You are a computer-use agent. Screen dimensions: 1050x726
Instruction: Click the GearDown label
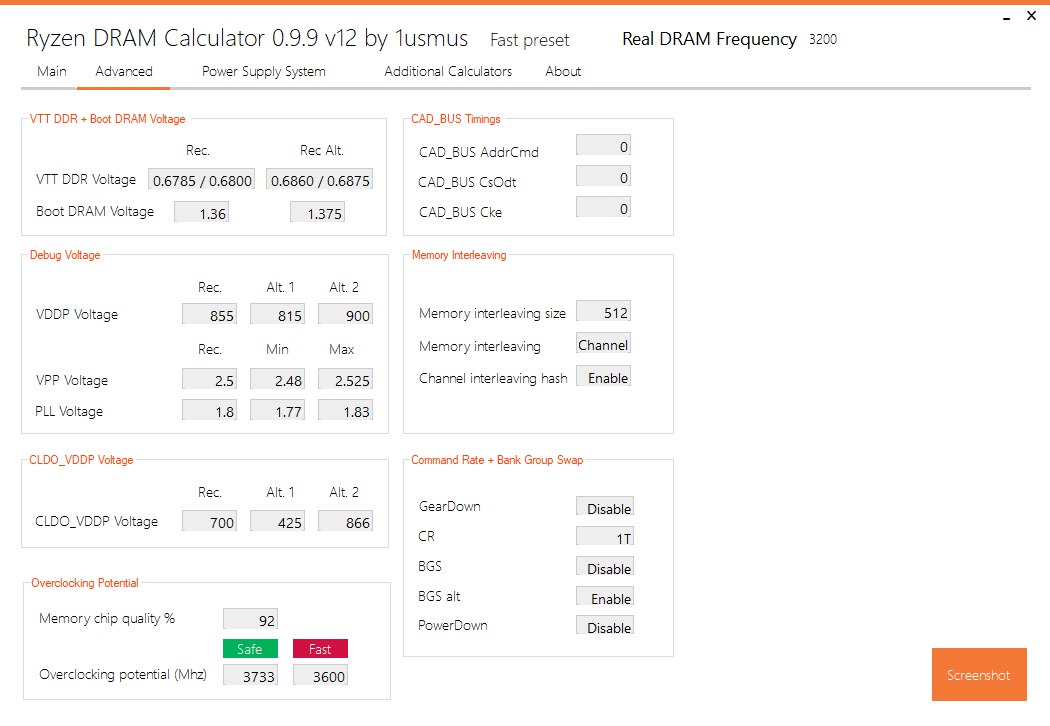click(449, 506)
